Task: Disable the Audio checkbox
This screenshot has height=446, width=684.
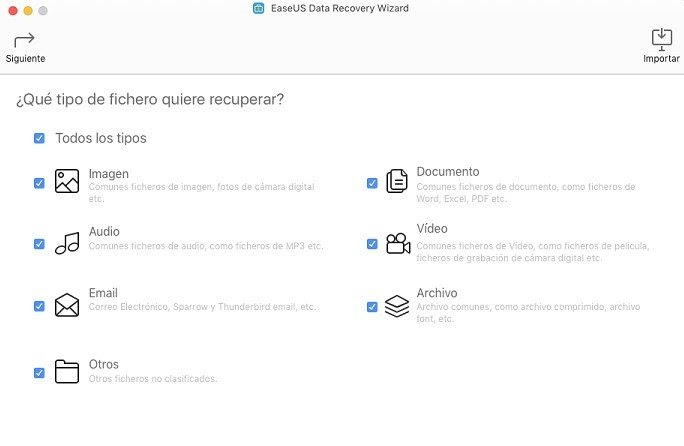Action: click(x=39, y=244)
